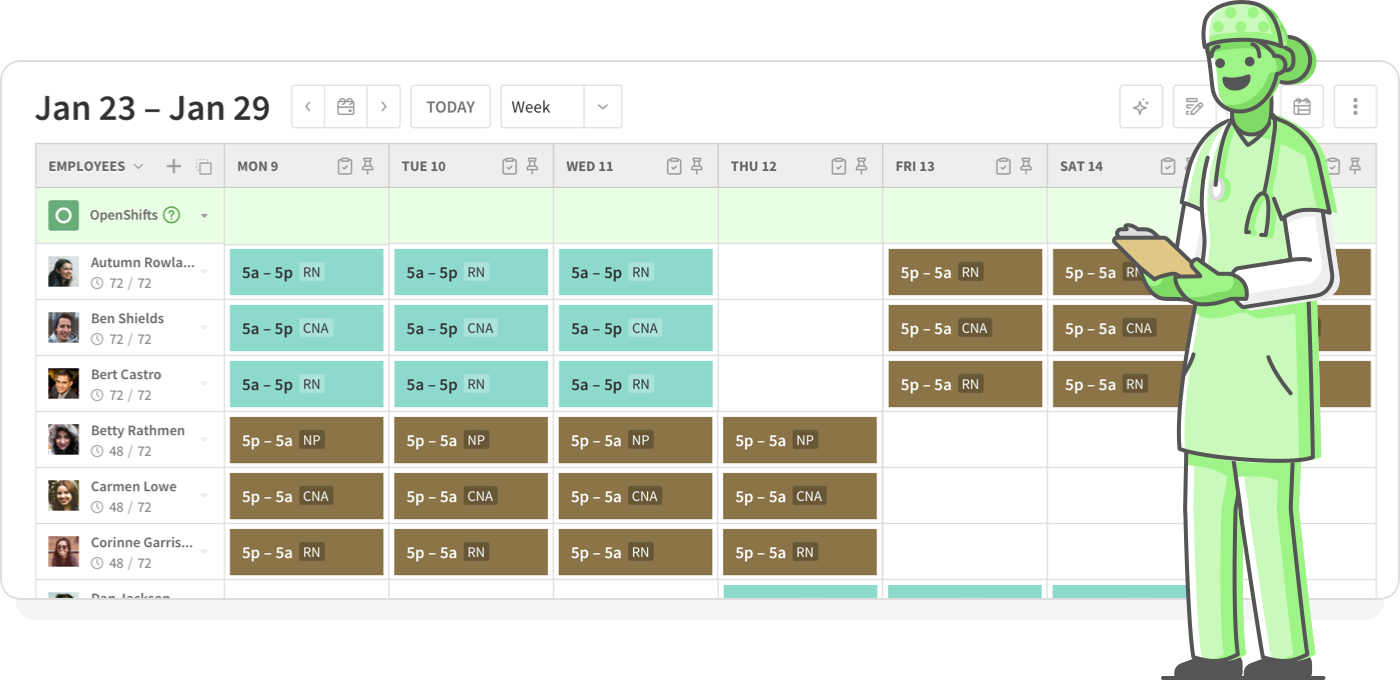
Task: Open the three-dot overflow menu
Action: [x=1355, y=106]
